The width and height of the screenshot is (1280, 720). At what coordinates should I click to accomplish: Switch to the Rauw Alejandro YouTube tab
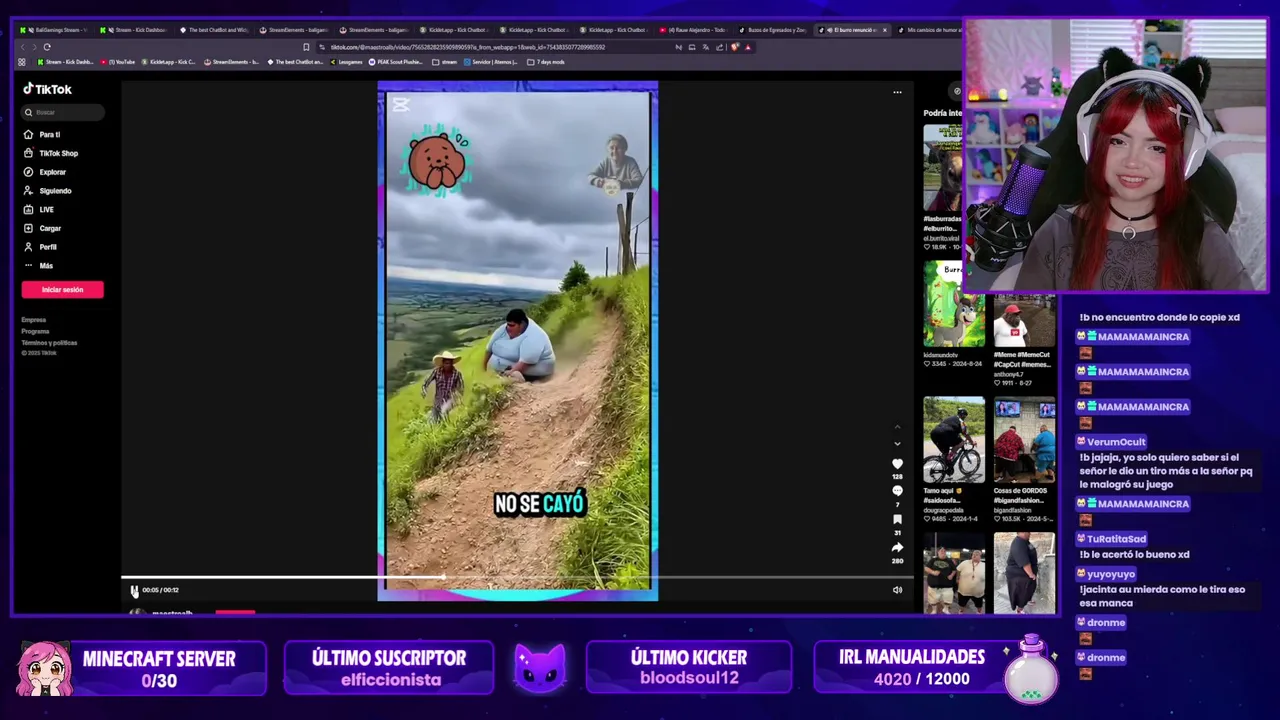pos(693,30)
